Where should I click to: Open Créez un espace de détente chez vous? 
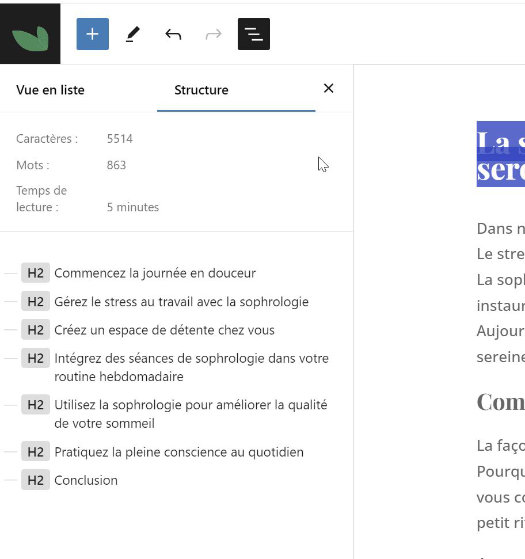pos(164,330)
